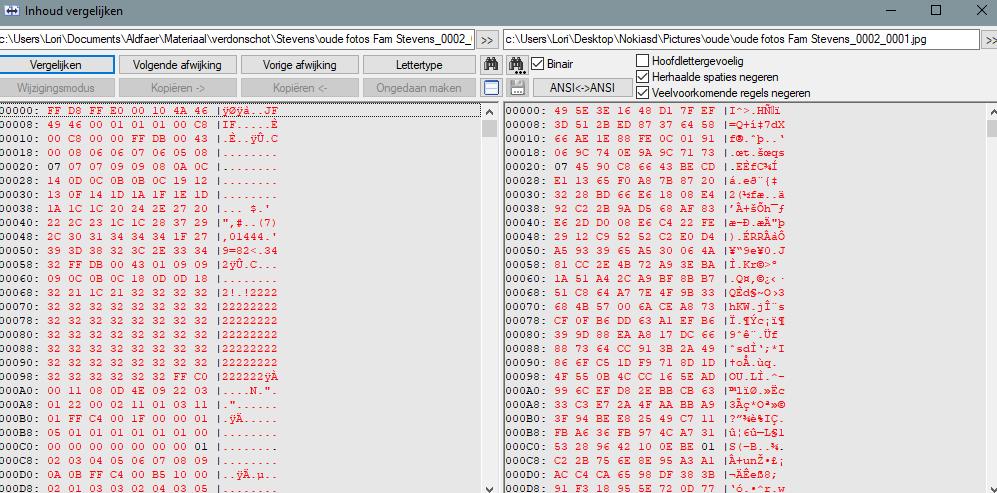The height and width of the screenshot is (493, 997).
Task: Go to Vorige afwijking
Action: pyautogui.click(x=299, y=65)
